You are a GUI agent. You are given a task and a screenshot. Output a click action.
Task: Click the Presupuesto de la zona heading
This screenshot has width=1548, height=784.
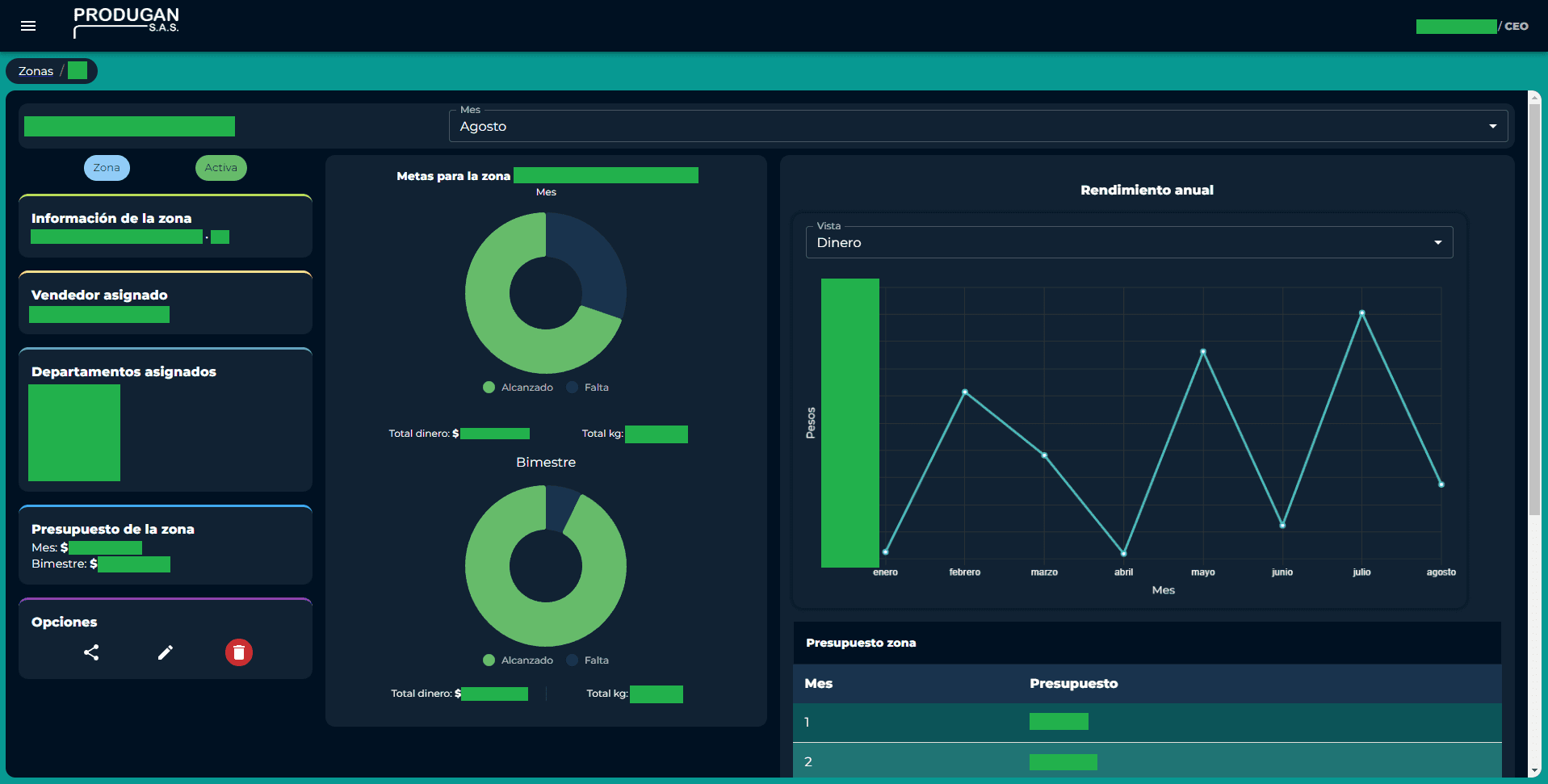click(113, 529)
